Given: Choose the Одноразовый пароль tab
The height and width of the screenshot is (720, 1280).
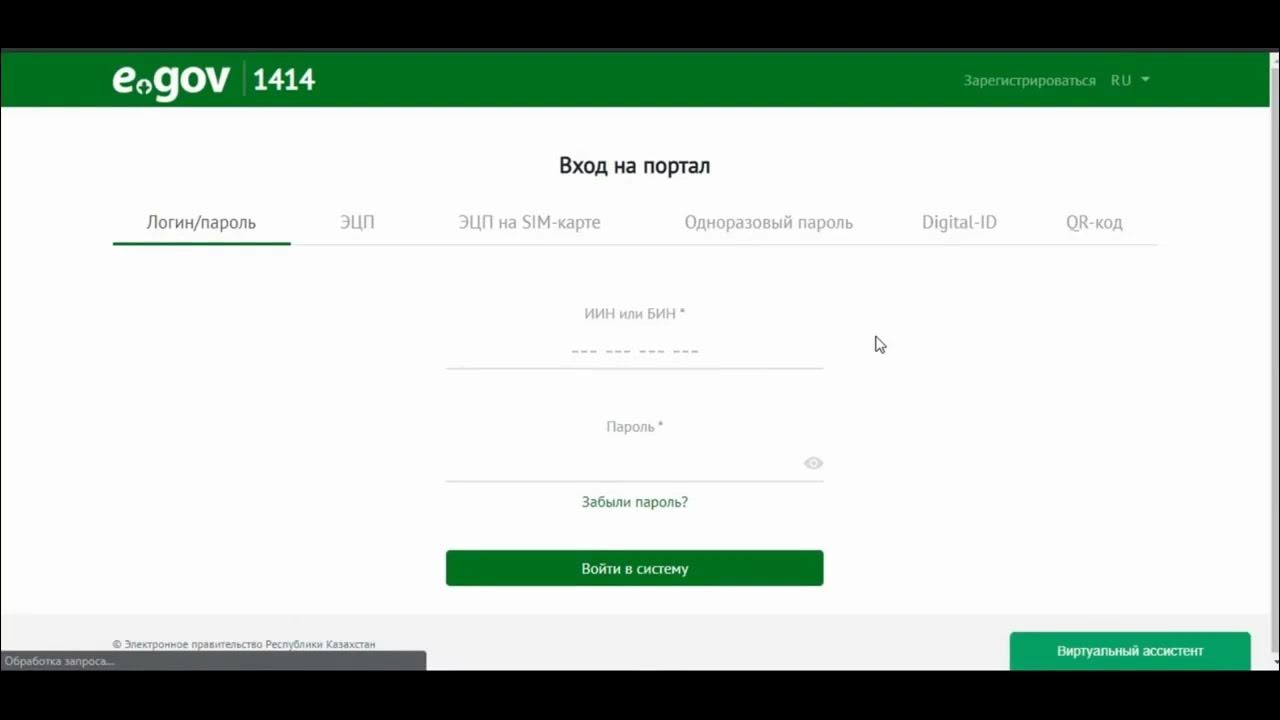Looking at the screenshot, I should 768,222.
